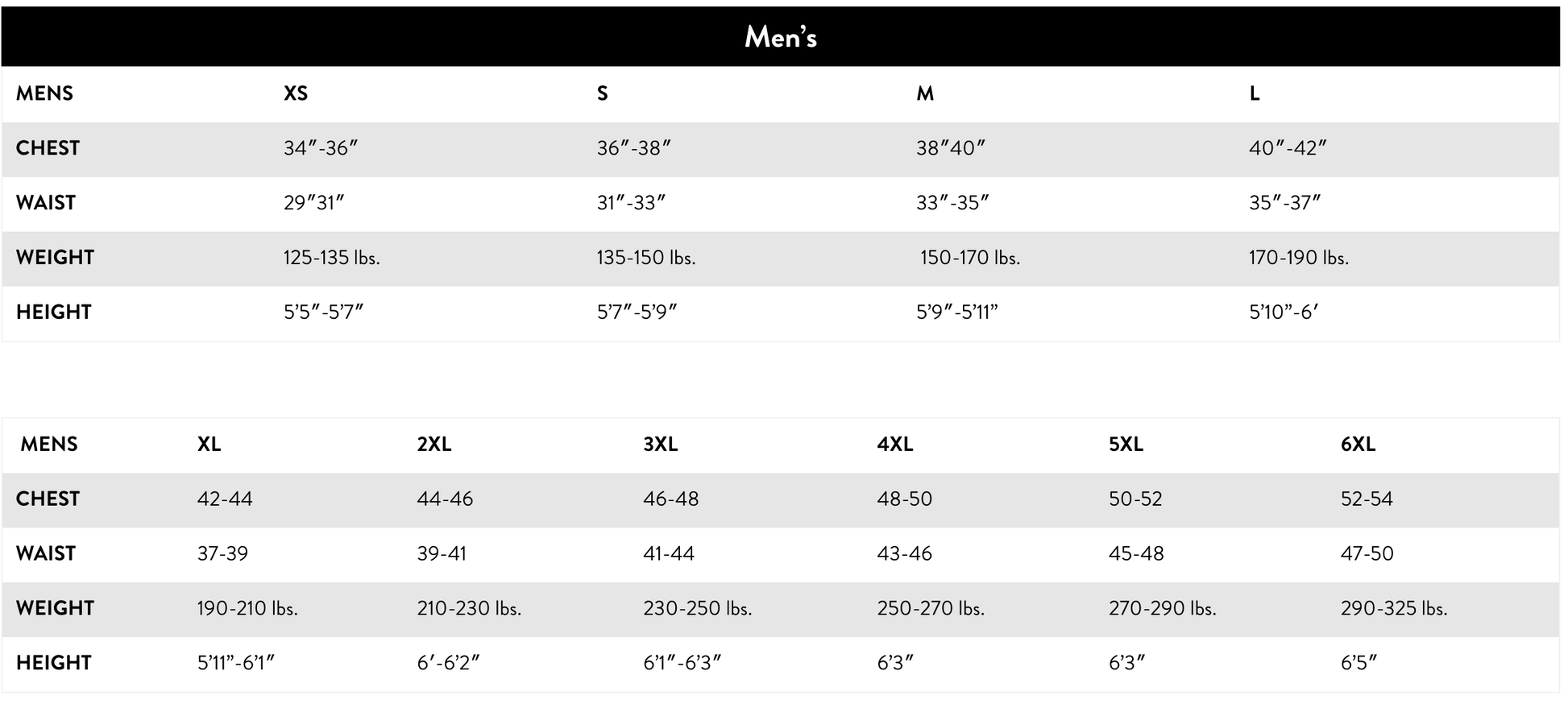Select the XS size column header
Viewport: 1568px width, 708px height.
pyautogui.click(x=296, y=93)
